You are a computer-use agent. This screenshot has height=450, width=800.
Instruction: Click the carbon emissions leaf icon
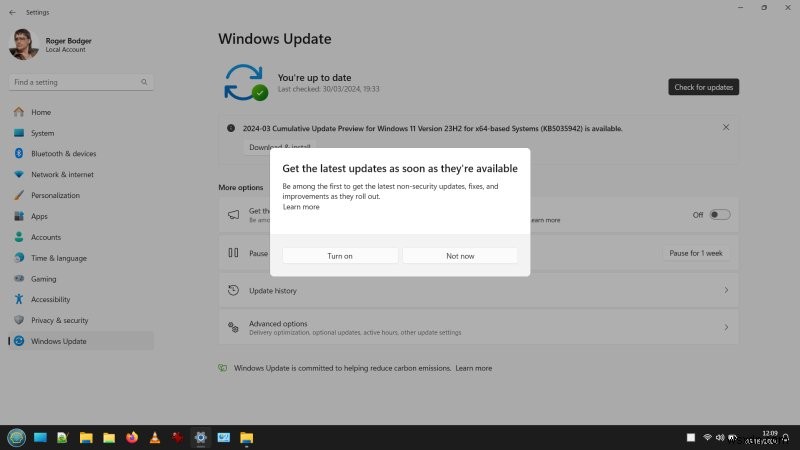click(x=222, y=368)
